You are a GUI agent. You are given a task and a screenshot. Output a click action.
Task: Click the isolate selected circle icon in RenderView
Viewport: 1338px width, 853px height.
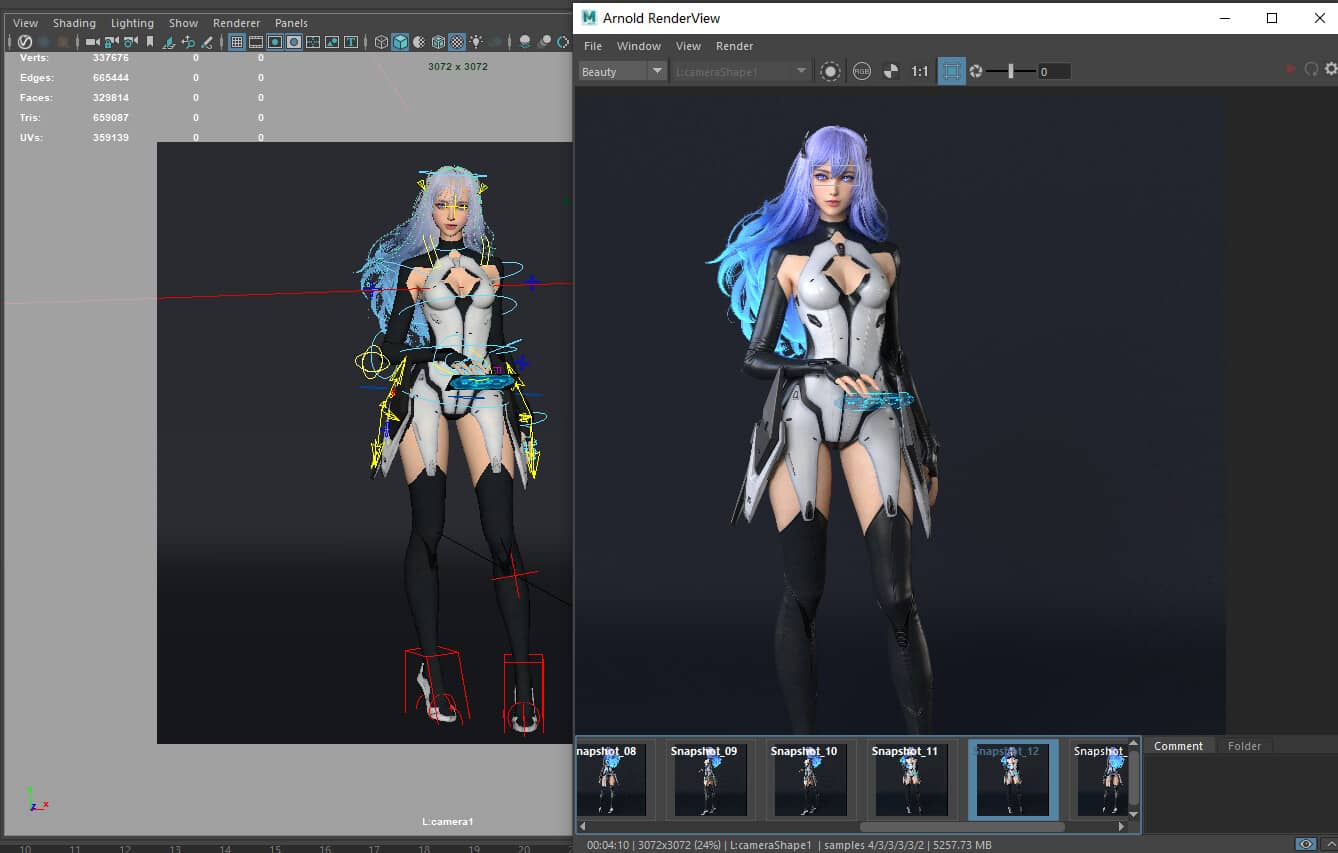point(830,71)
